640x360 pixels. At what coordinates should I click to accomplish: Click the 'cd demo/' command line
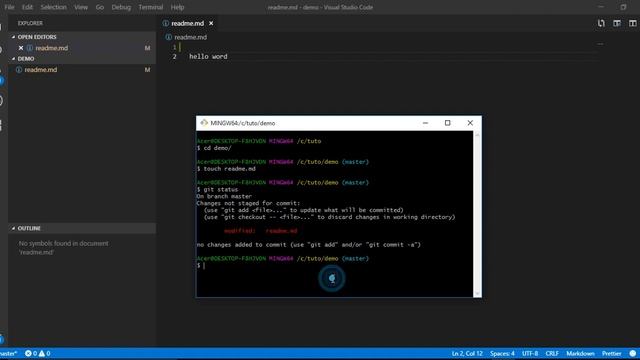(x=214, y=148)
